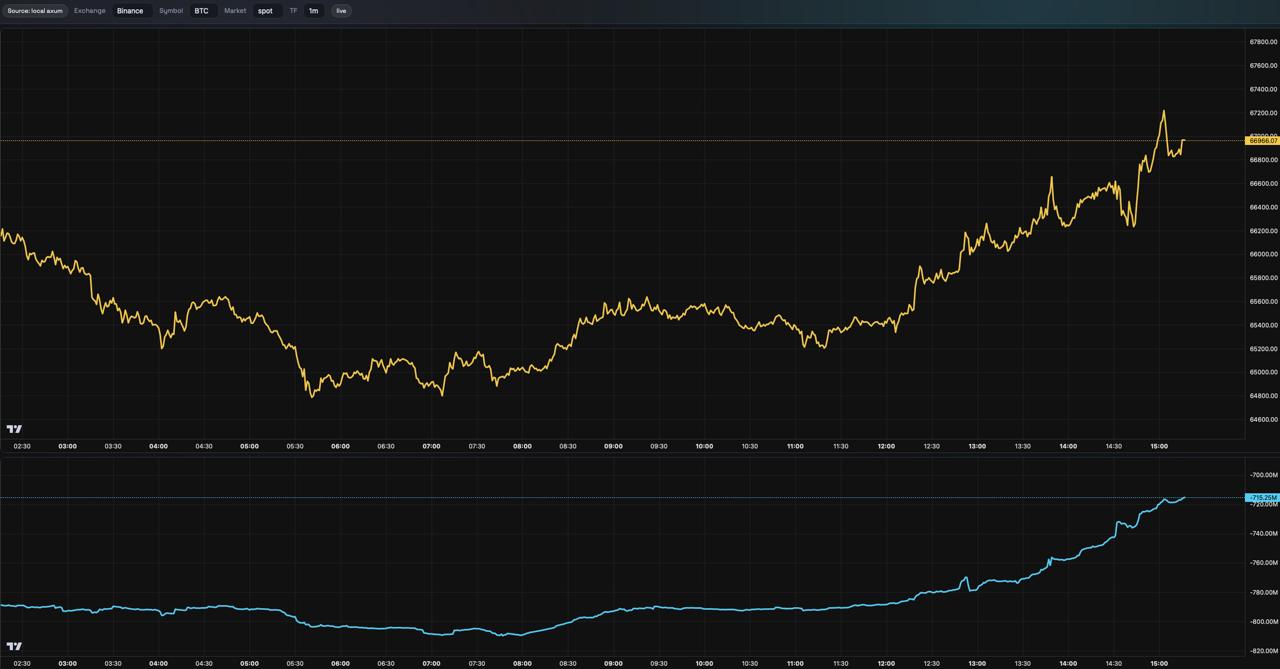Click the 64600.00 price scale label
The height and width of the screenshot is (669, 1280).
(1263, 419)
